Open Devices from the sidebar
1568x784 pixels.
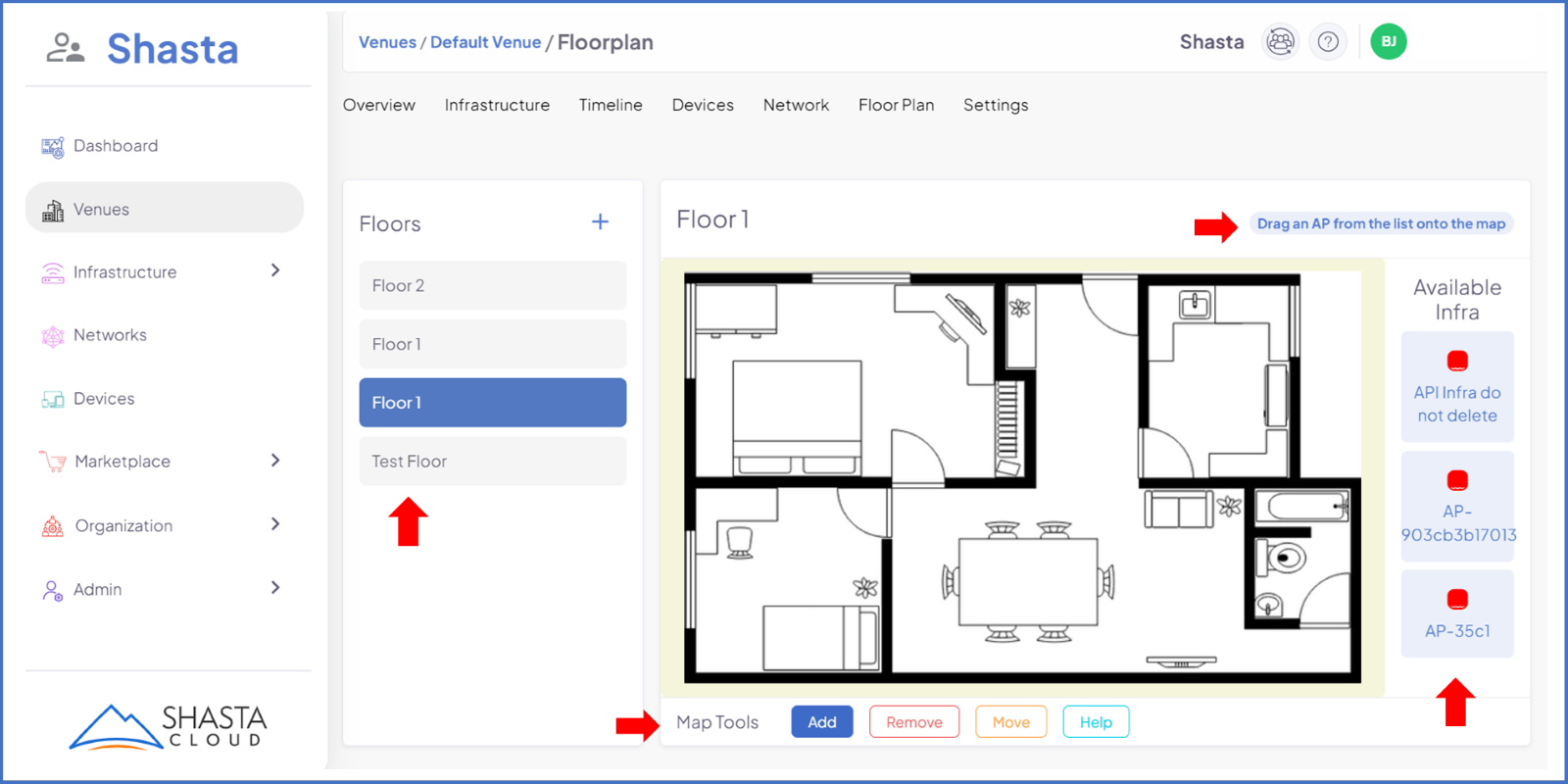[104, 399]
